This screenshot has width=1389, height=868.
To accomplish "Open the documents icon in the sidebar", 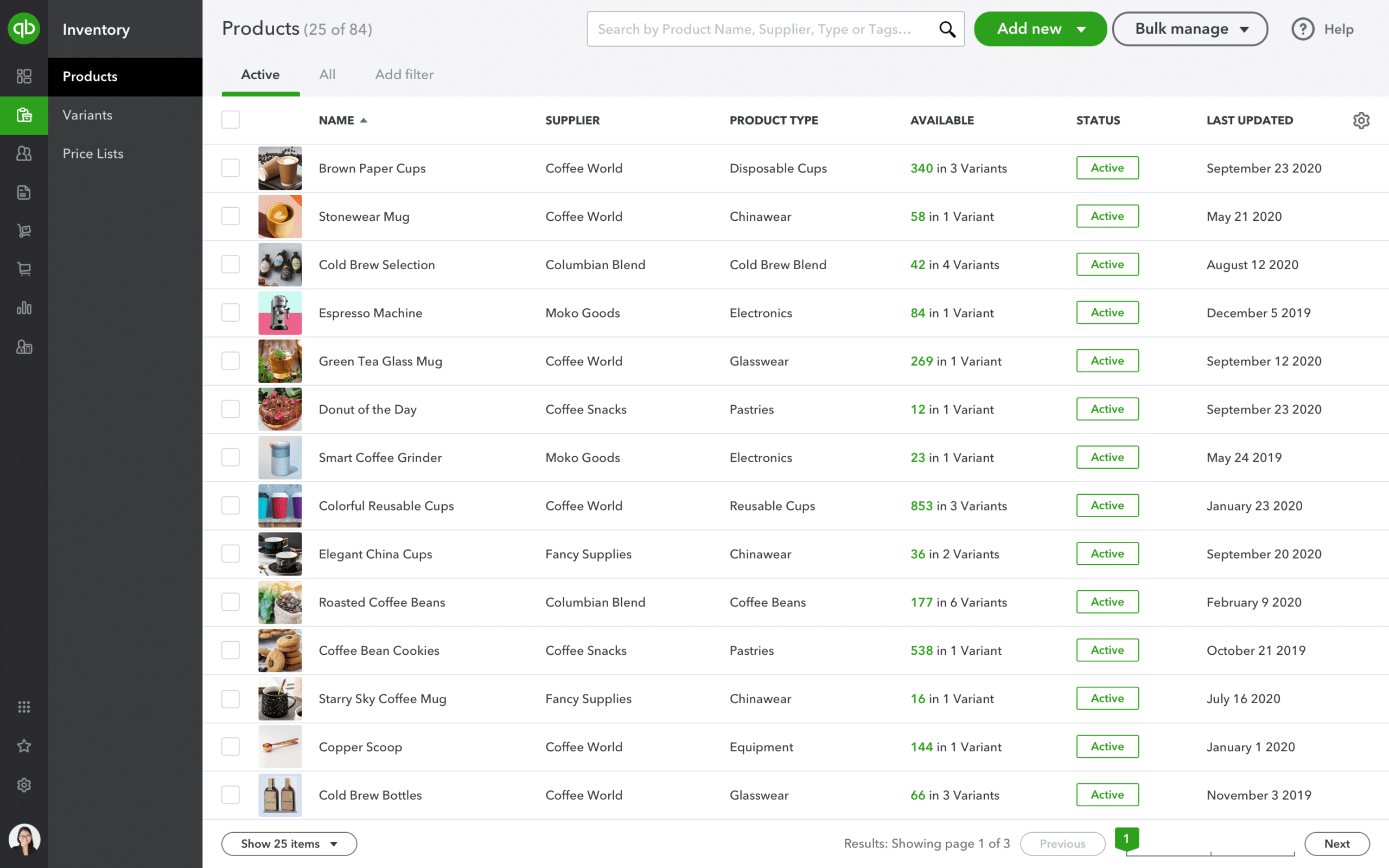I will tap(24, 192).
